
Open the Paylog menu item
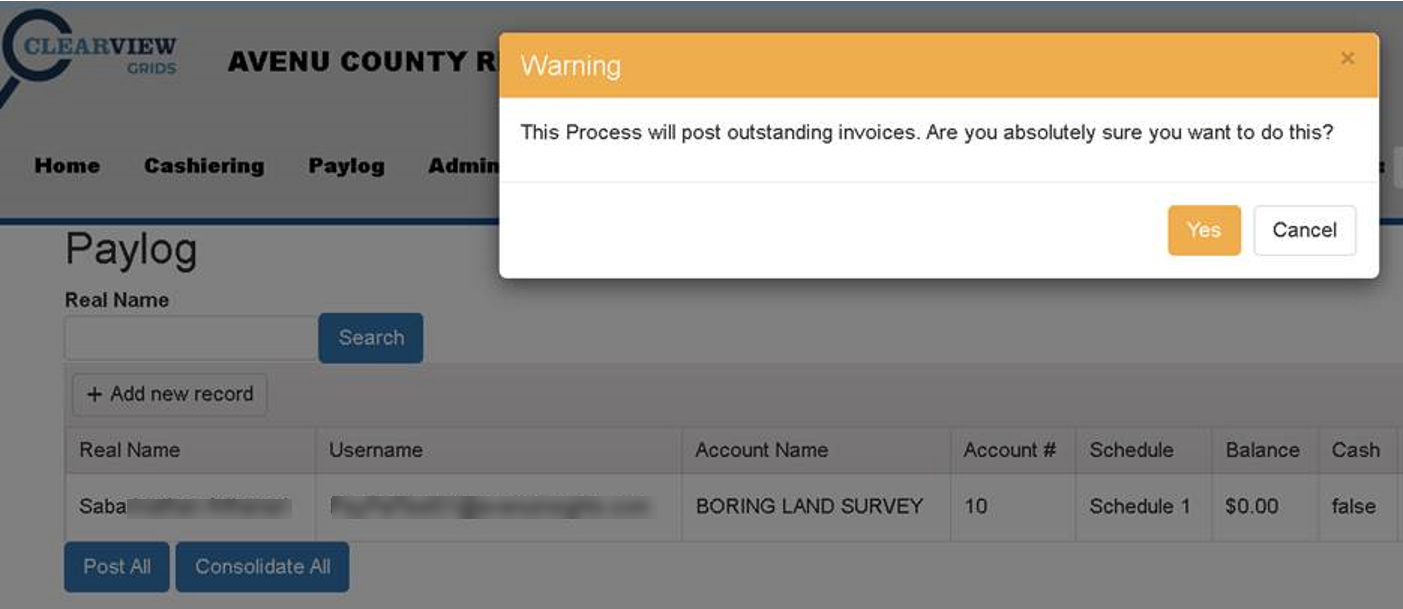tap(346, 166)
